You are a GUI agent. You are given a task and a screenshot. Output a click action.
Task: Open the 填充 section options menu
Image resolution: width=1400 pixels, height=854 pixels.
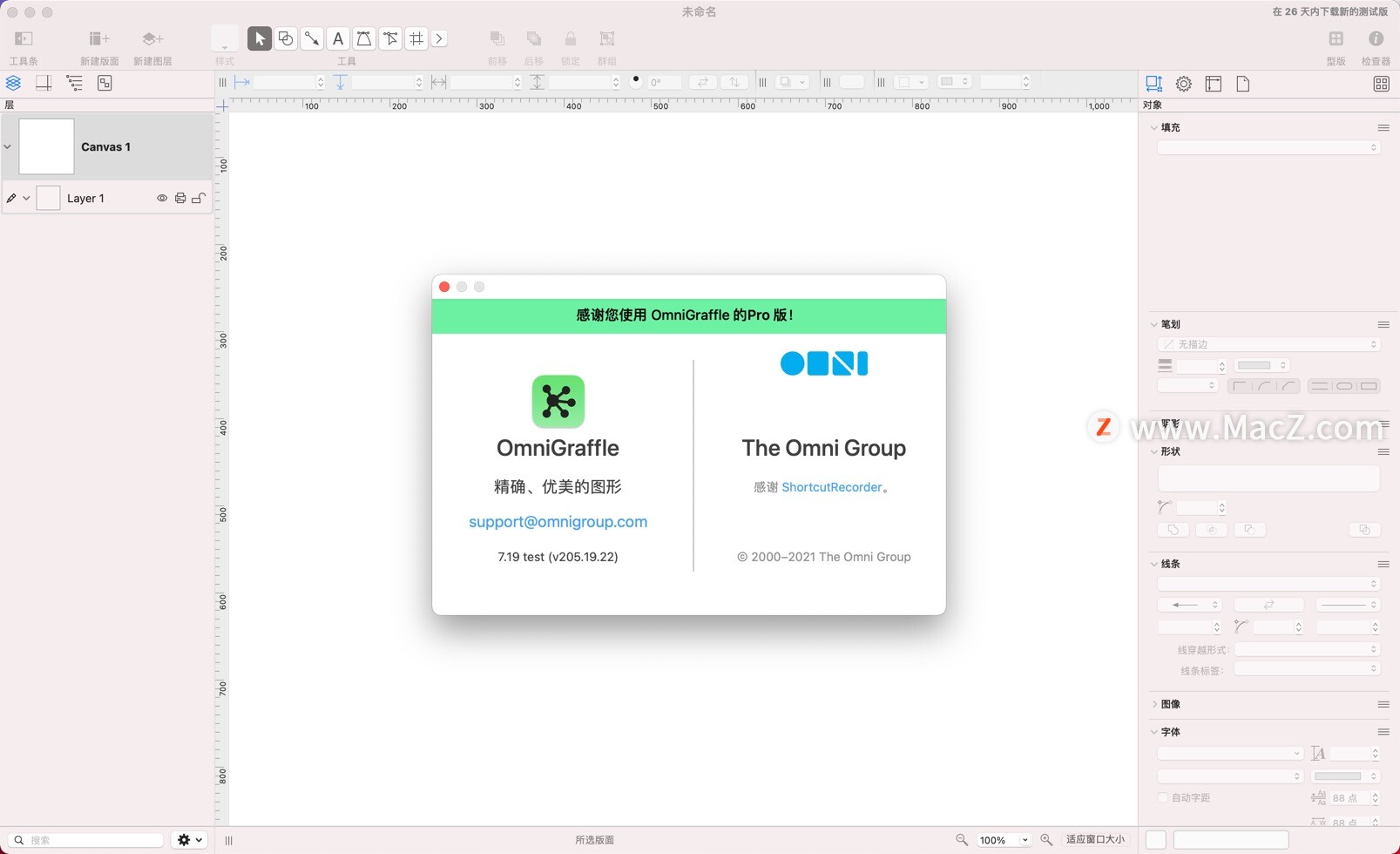click(x=1383, y=127)
